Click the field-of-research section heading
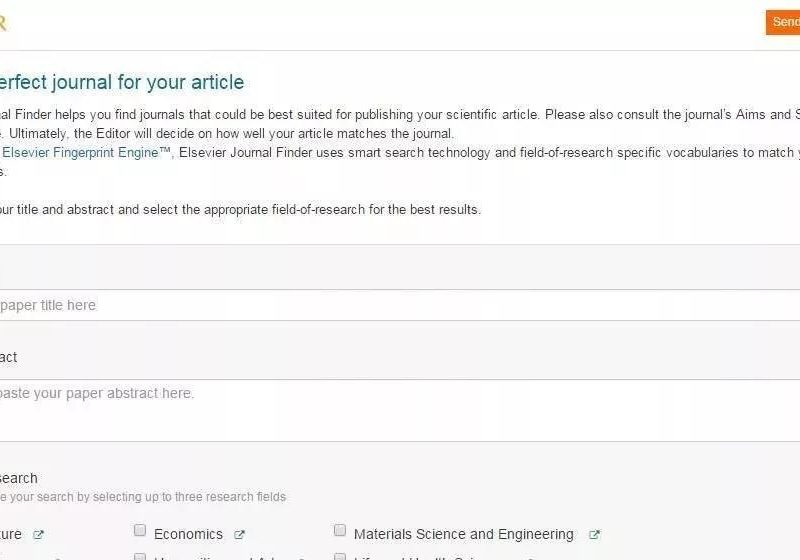This screenshot has width=800, height=560. pos(18,478)
